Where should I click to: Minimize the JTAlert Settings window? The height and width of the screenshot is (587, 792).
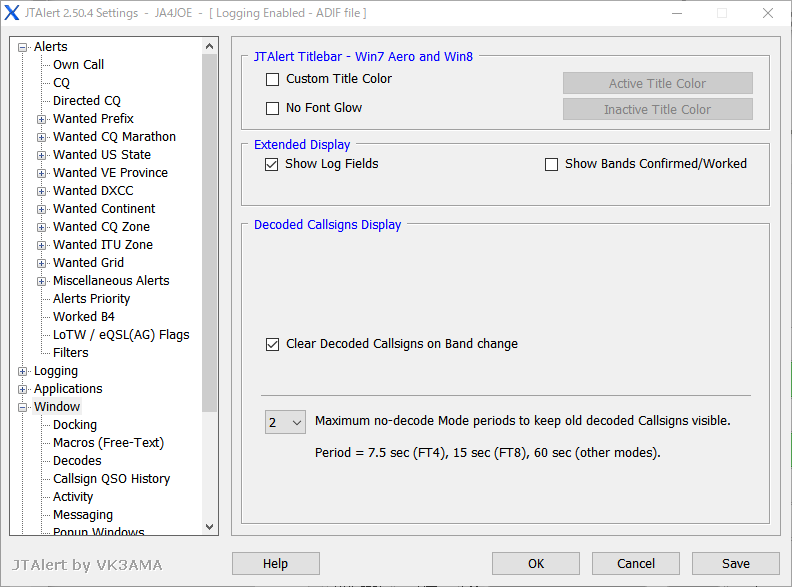pos(677,13)
